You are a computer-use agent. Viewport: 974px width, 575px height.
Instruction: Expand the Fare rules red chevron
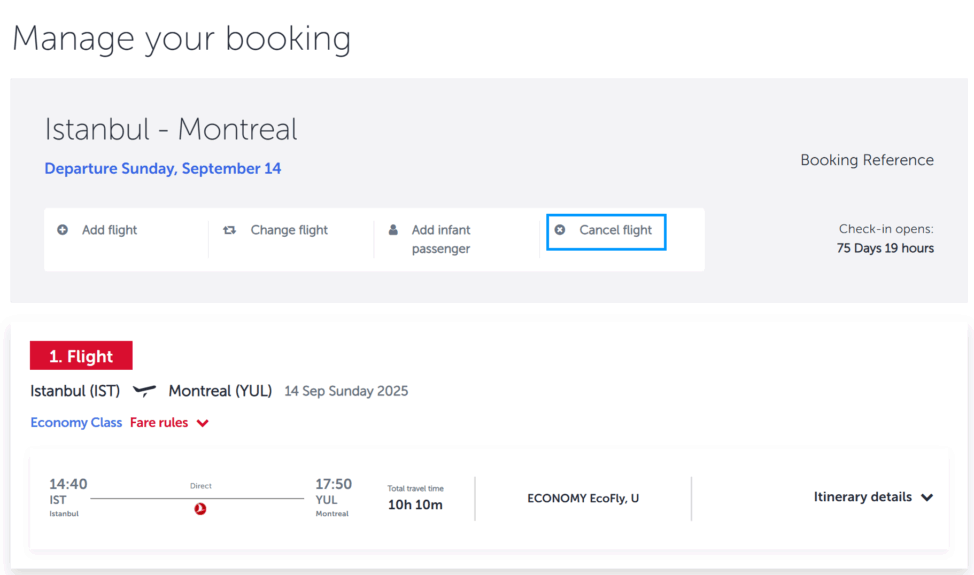tap(203, 423)
